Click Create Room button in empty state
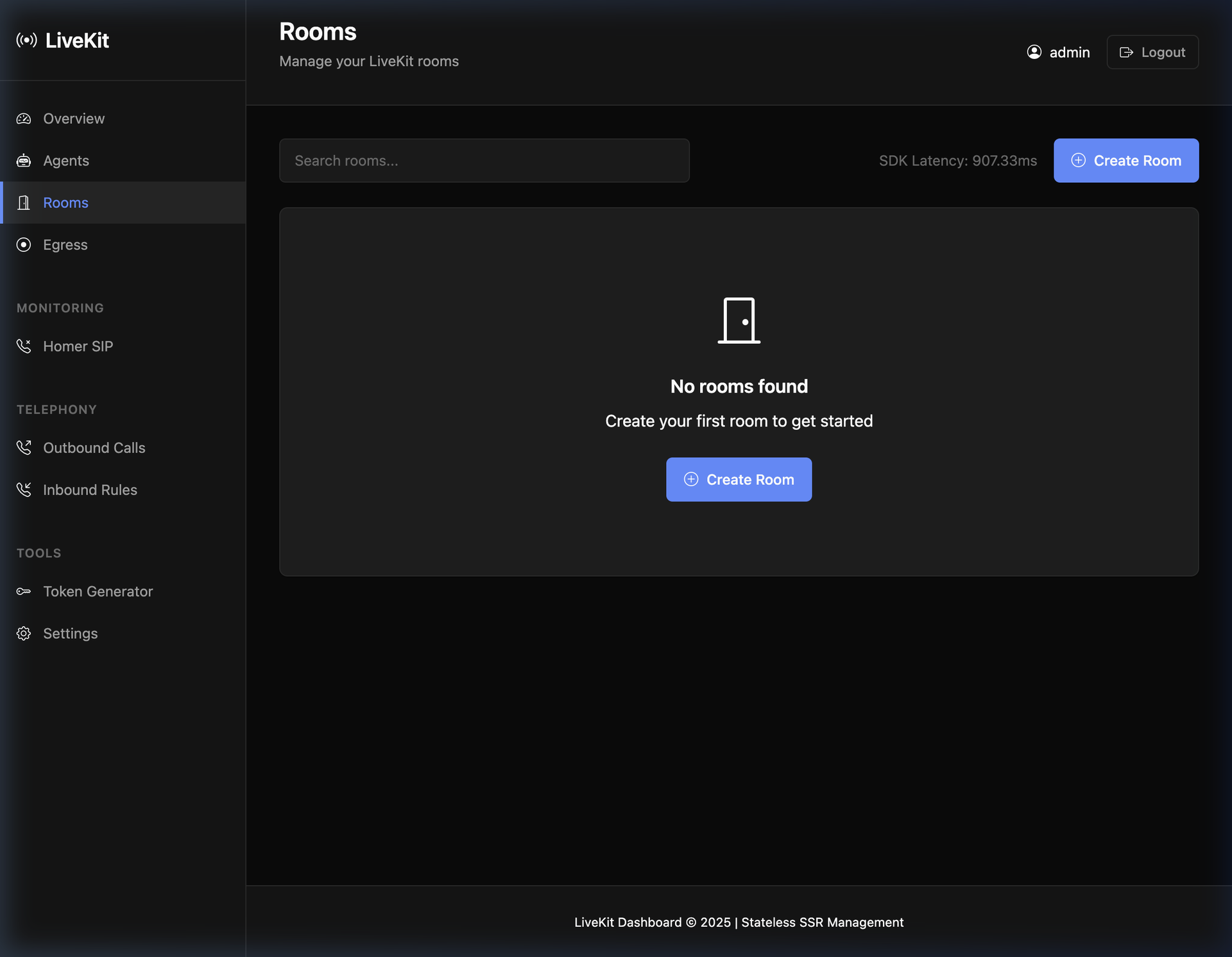This screenshot has width=1232, height=957. click(x=739, y=479)
